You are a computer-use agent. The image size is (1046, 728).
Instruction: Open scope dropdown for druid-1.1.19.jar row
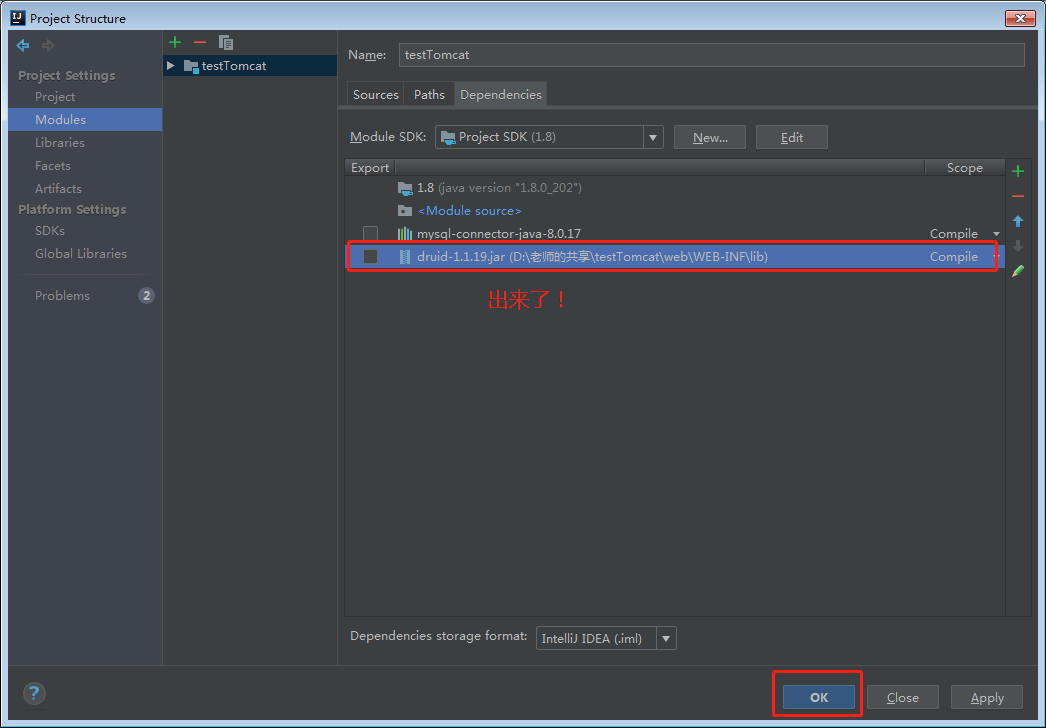pyautogui.click(x=995, y=257)
